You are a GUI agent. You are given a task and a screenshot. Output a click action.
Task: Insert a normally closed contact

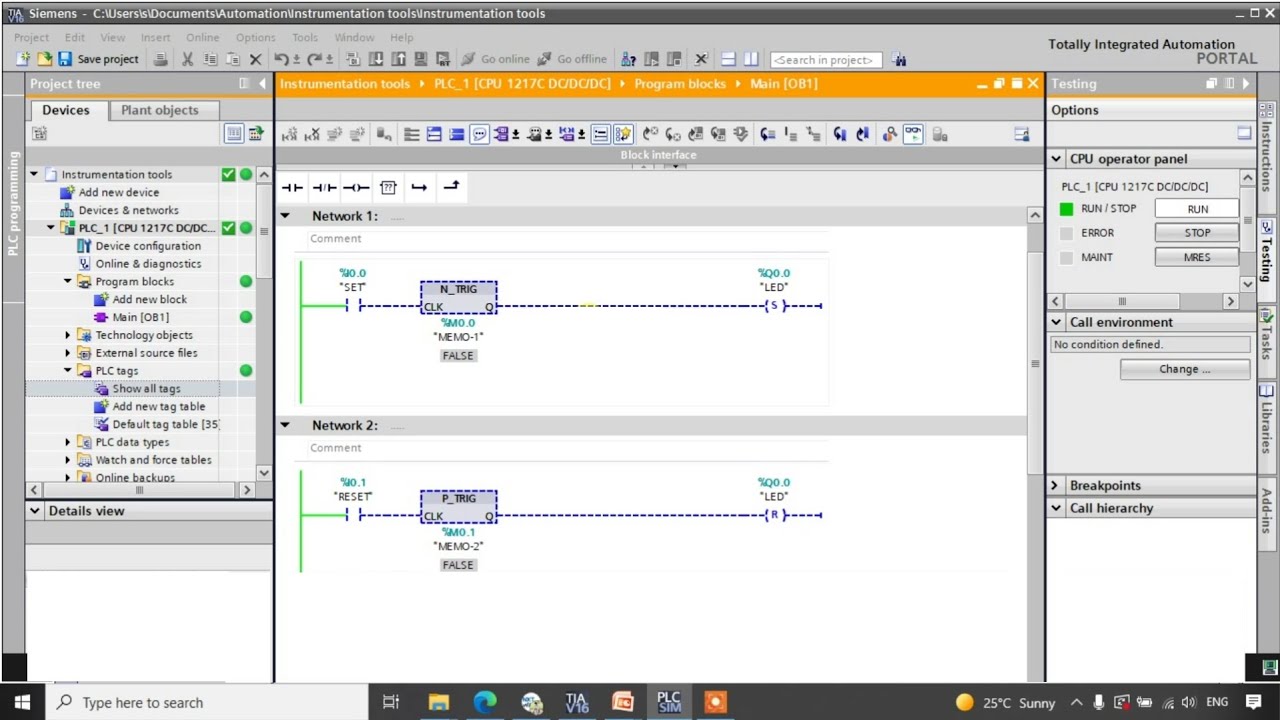pyautogui.click(x=324, y=187)
